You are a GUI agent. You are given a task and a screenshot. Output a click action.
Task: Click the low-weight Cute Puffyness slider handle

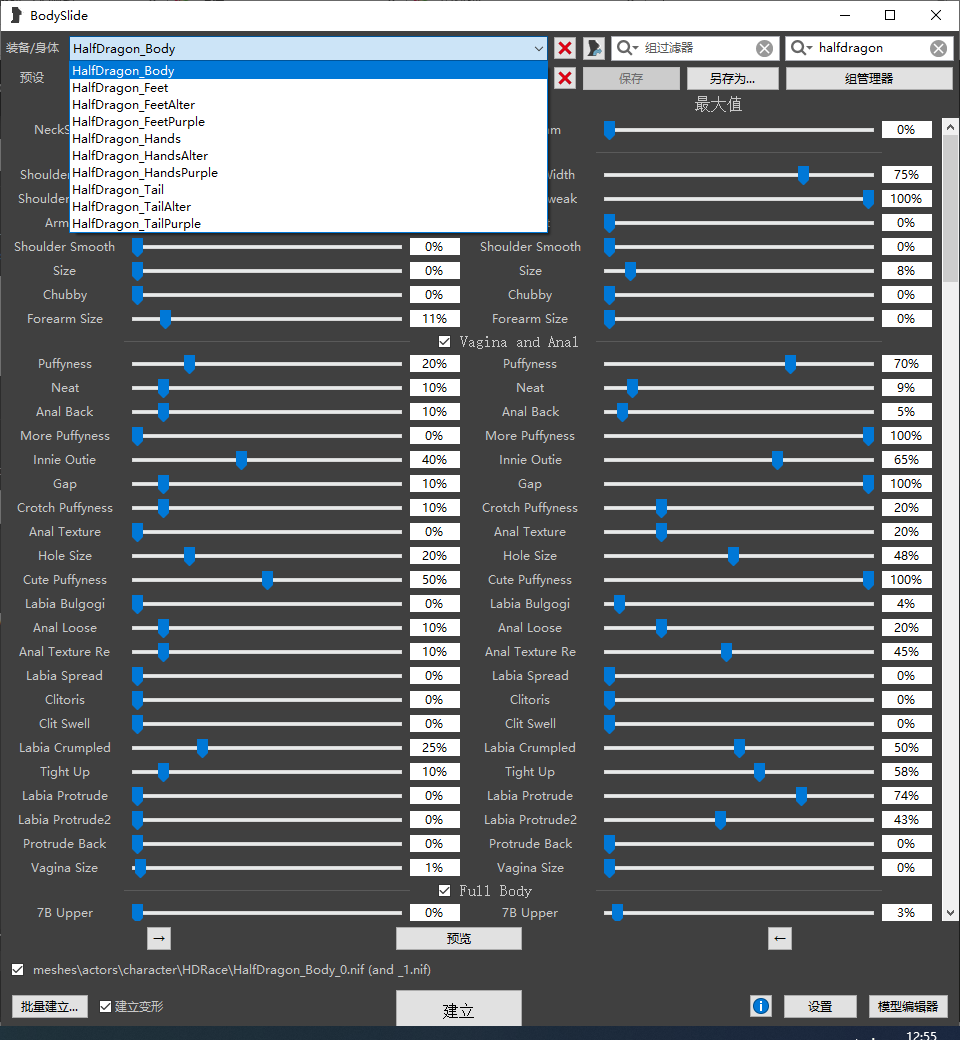pyautogui.click(x=267, y=580)
